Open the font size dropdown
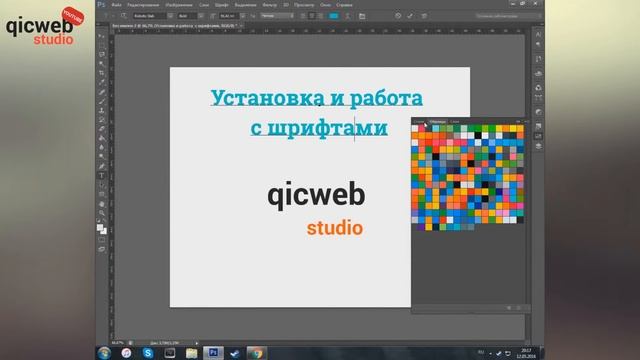 coord(242,16)
